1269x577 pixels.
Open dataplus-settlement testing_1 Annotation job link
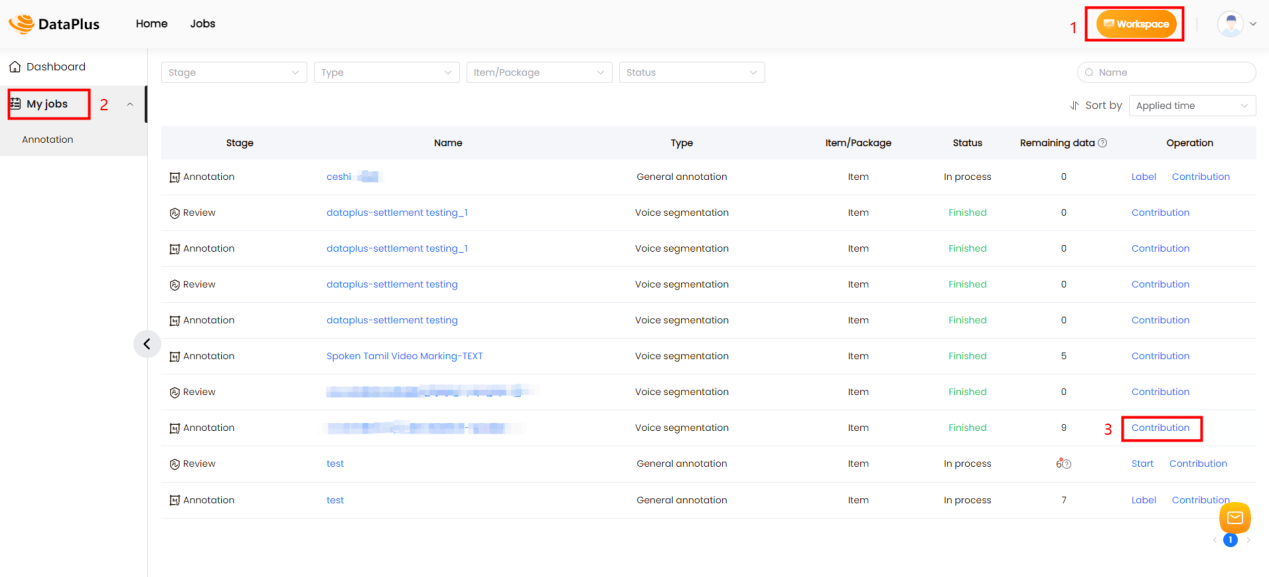pyautogui.click(x=397, y=249)
